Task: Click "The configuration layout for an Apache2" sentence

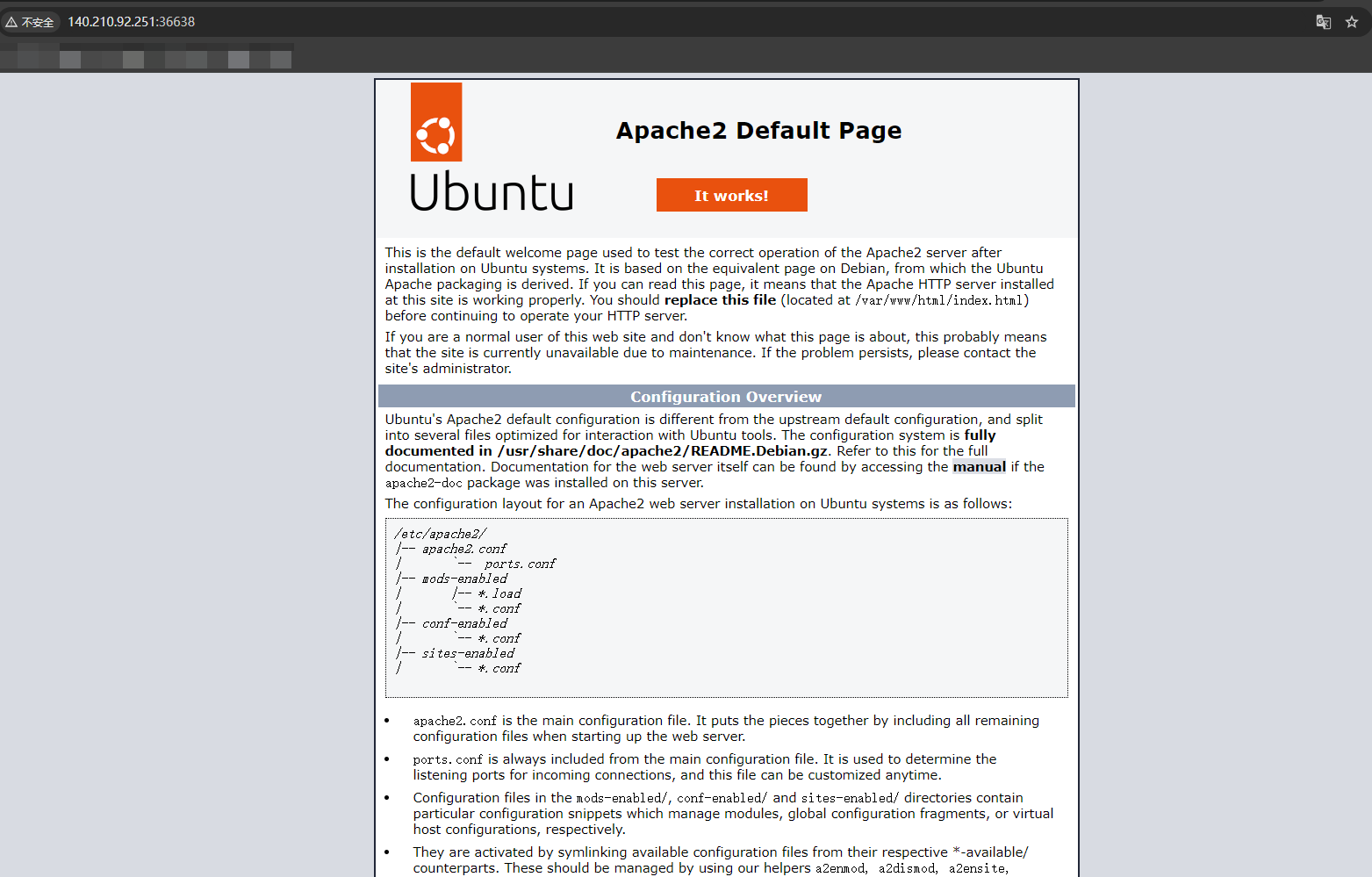Action: [698, 504]
